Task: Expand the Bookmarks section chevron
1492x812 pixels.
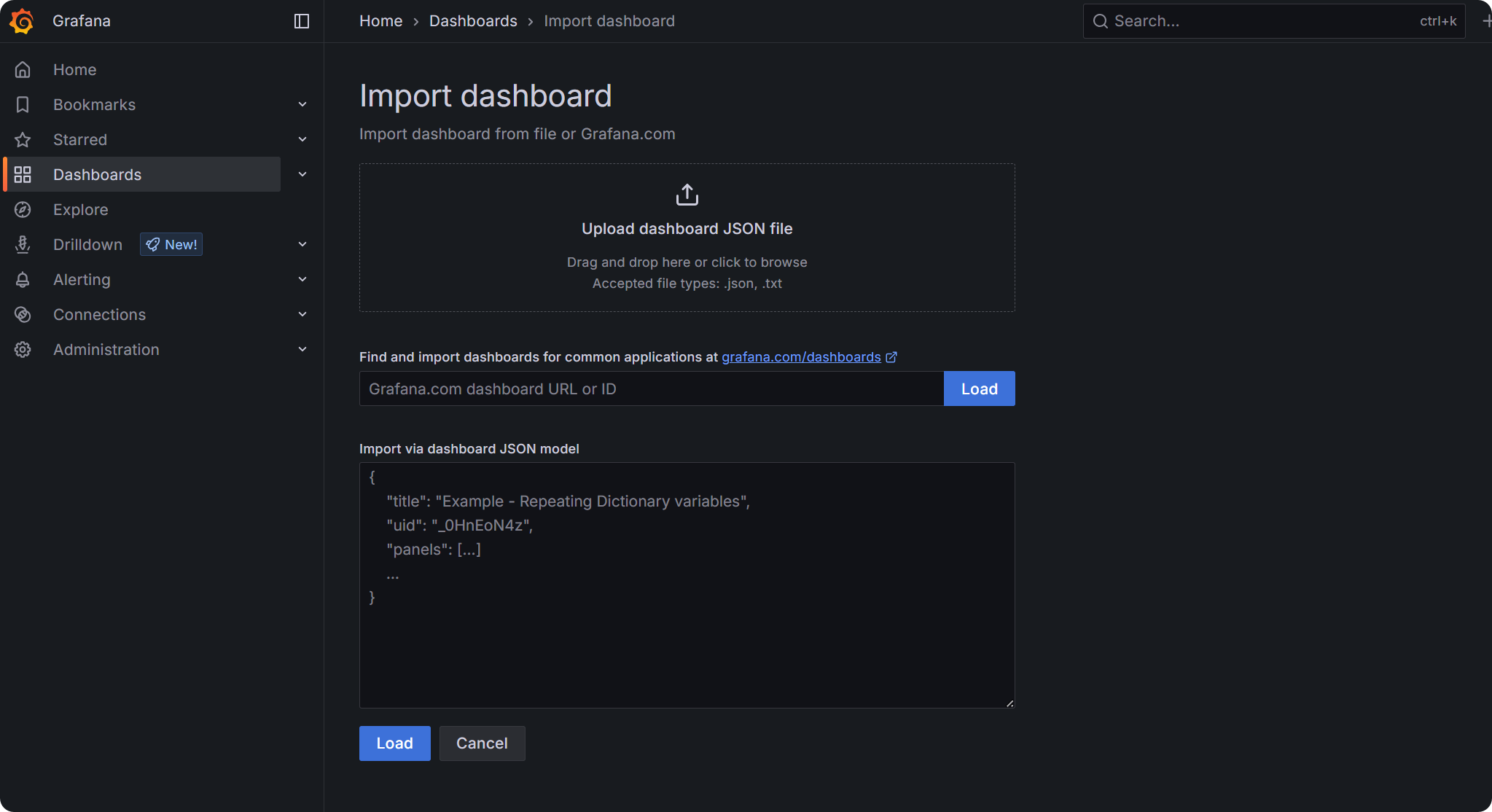Action: (302, 105)
